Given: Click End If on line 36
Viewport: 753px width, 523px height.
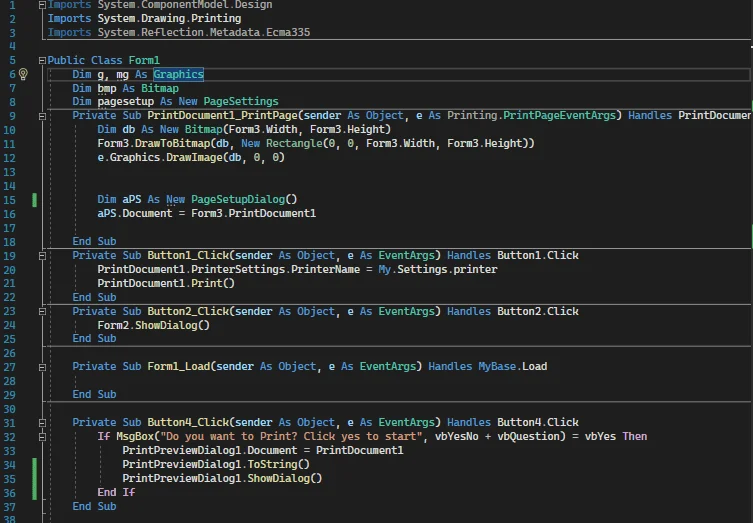Looking at the screenshot, I should coord(116,492).
